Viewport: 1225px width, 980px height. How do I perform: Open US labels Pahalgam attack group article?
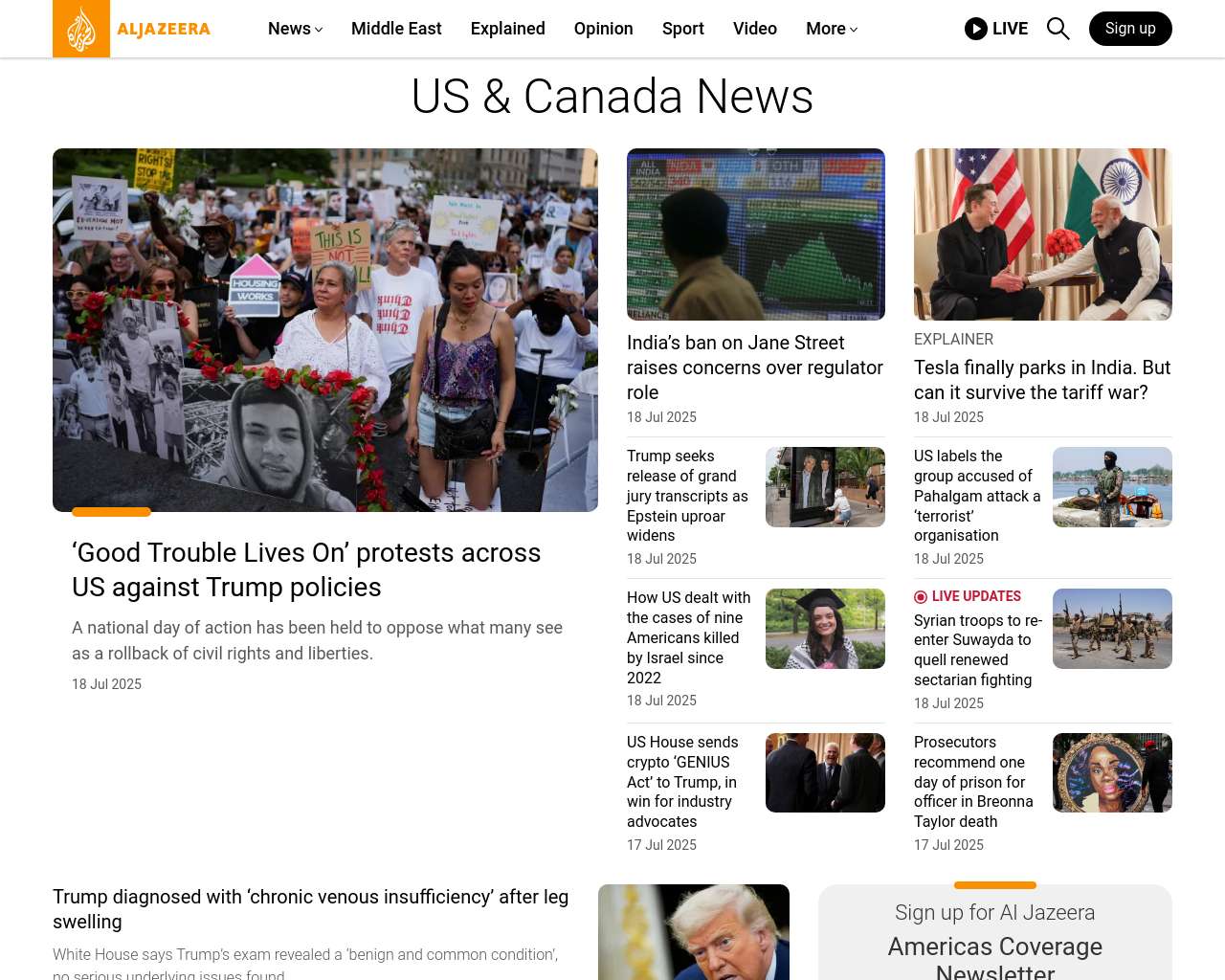977,496
